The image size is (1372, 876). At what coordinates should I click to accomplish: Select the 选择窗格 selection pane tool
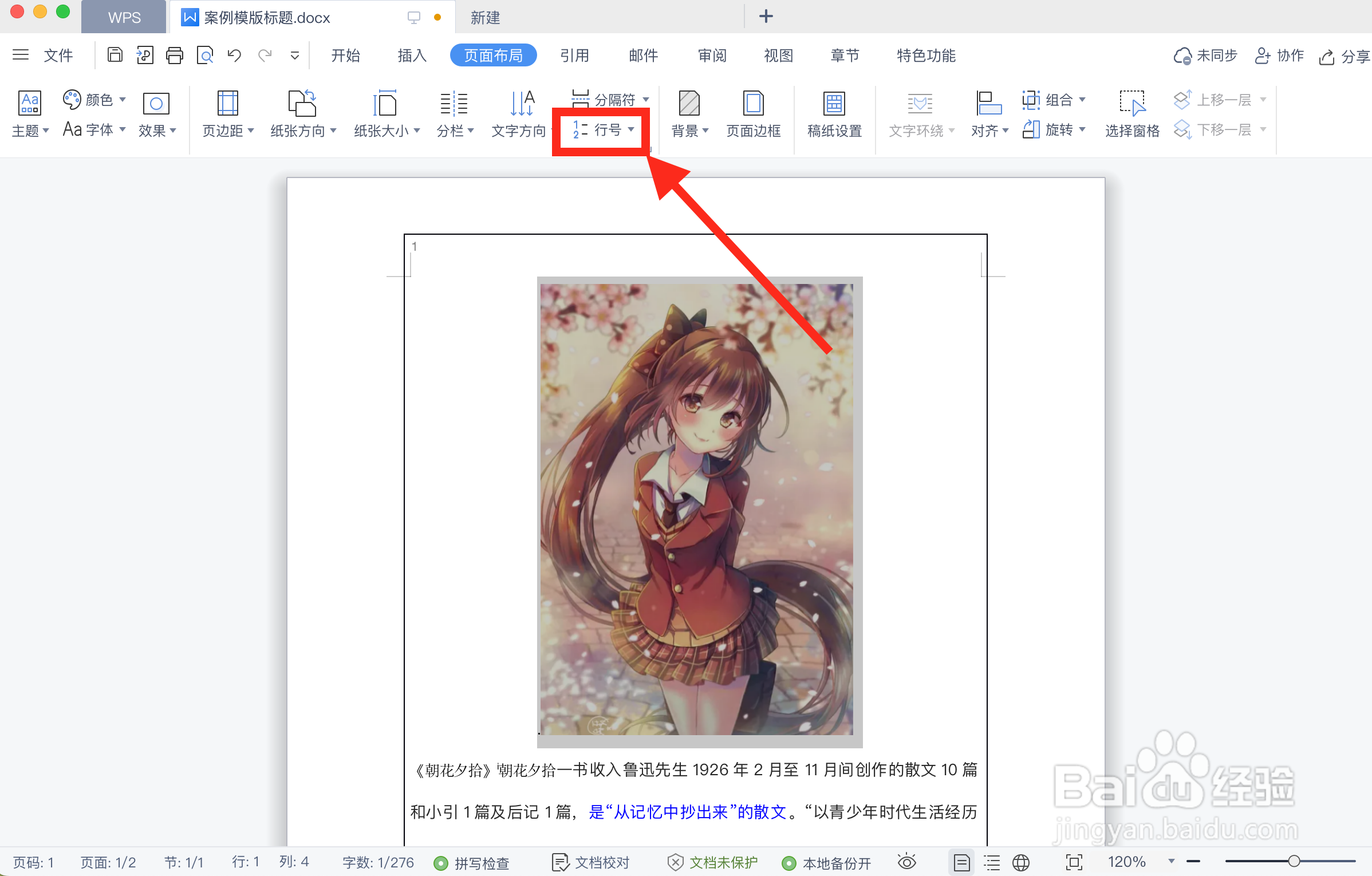(1132, 113)
